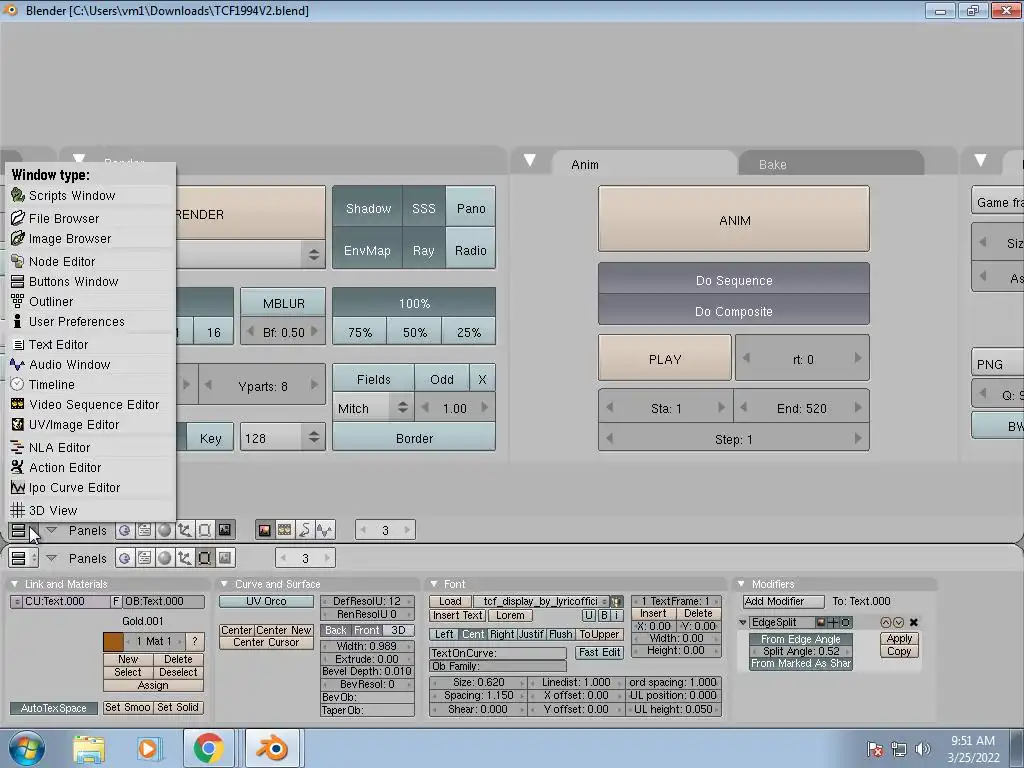Viewport: 1024px width, 768px height.
Task: Select Shading context sphere in upper header
Action: 165,530
